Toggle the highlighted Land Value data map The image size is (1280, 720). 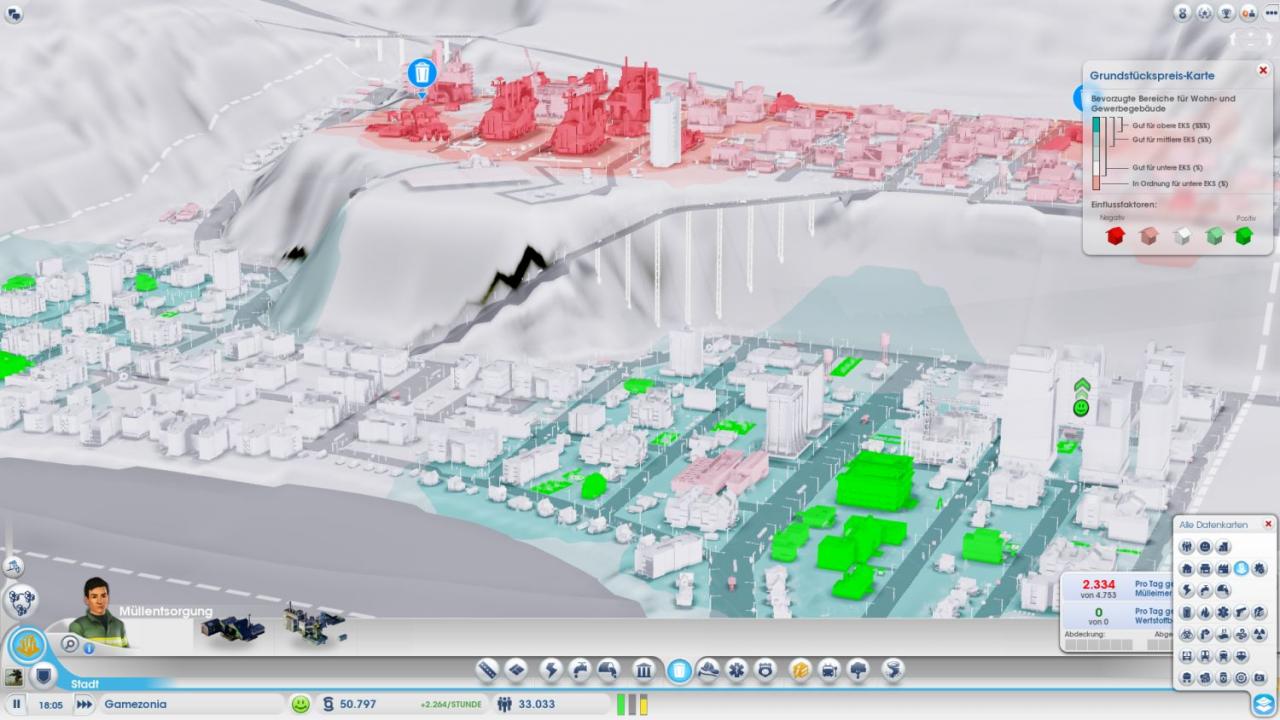coord(1242,568)
